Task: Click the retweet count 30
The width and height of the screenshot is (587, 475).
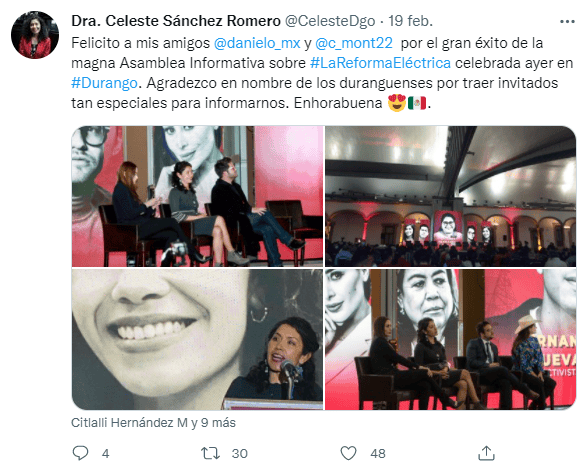Action: (240, 453)
